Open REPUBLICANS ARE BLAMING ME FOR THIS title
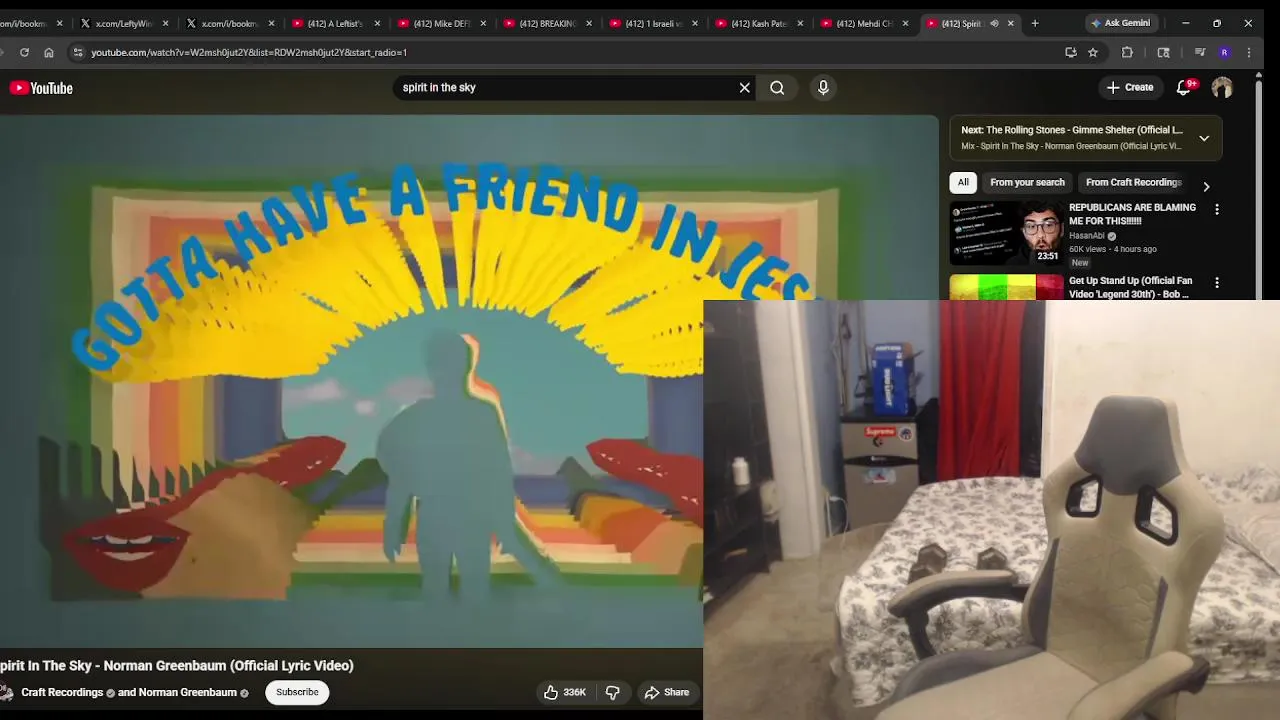The image size is (1280, 720). pos(1132,214)
